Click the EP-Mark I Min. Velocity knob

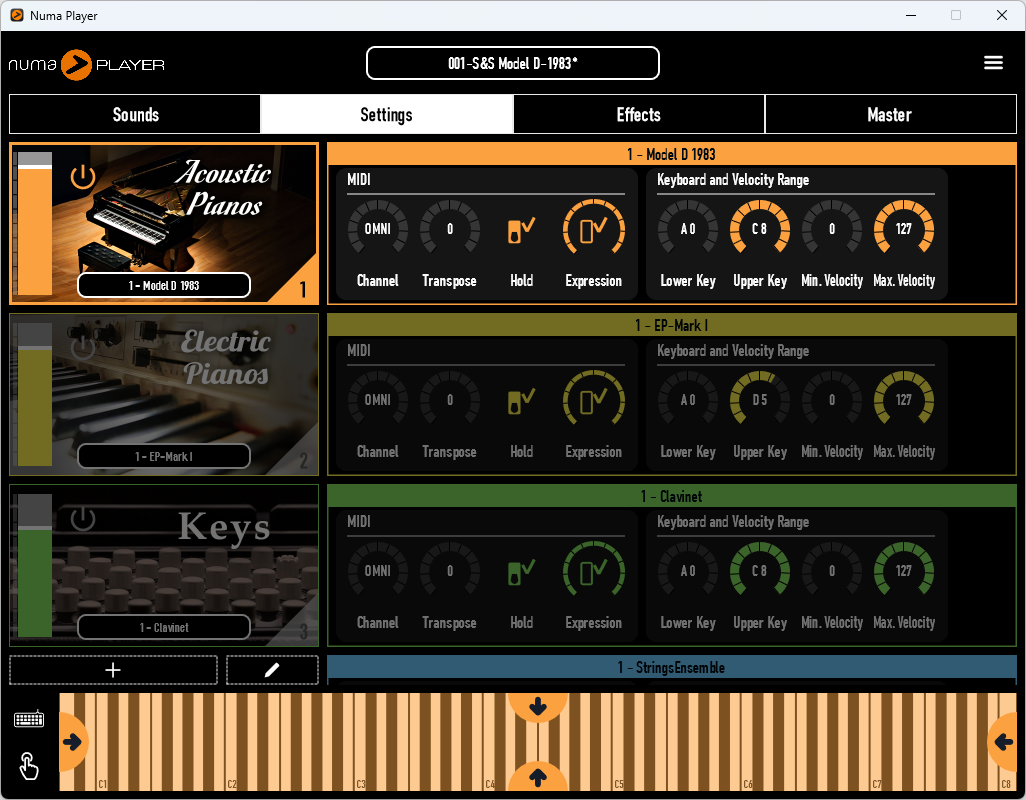(832, 400)
